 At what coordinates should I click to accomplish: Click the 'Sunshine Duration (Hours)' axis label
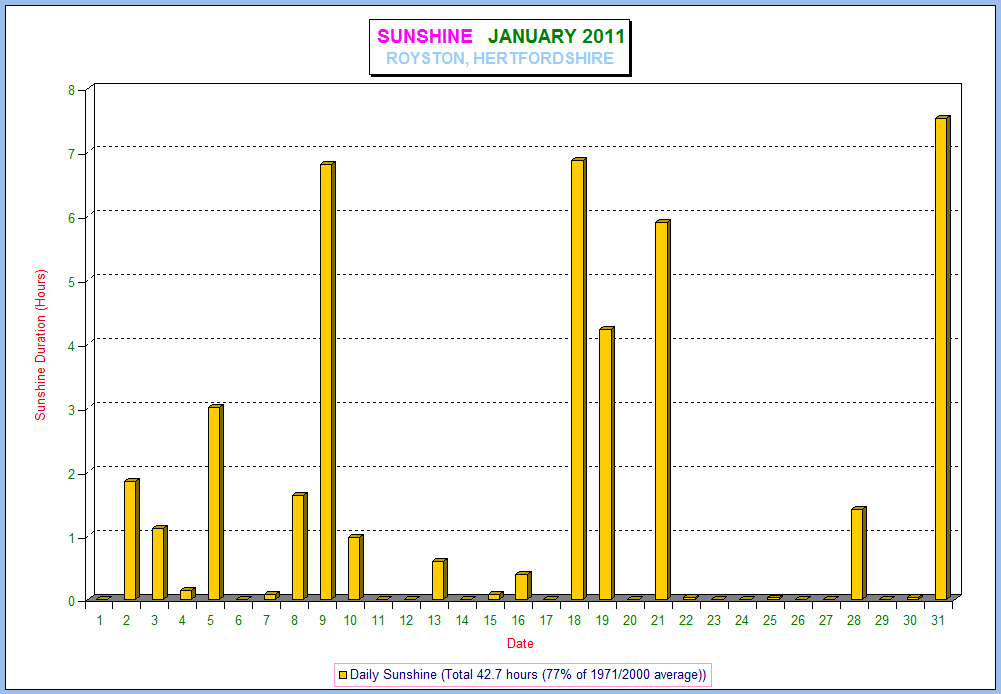pos(41,345)
